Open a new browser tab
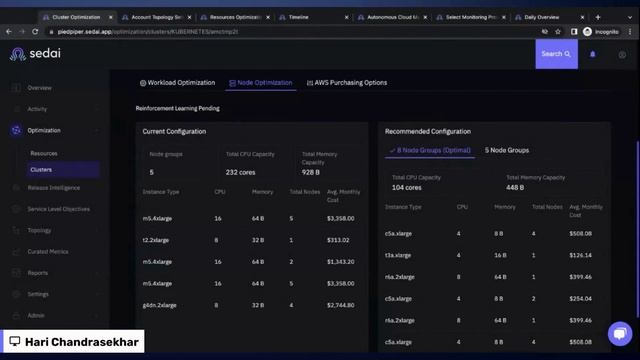The image size is (640, 360). tap(598, 17)
